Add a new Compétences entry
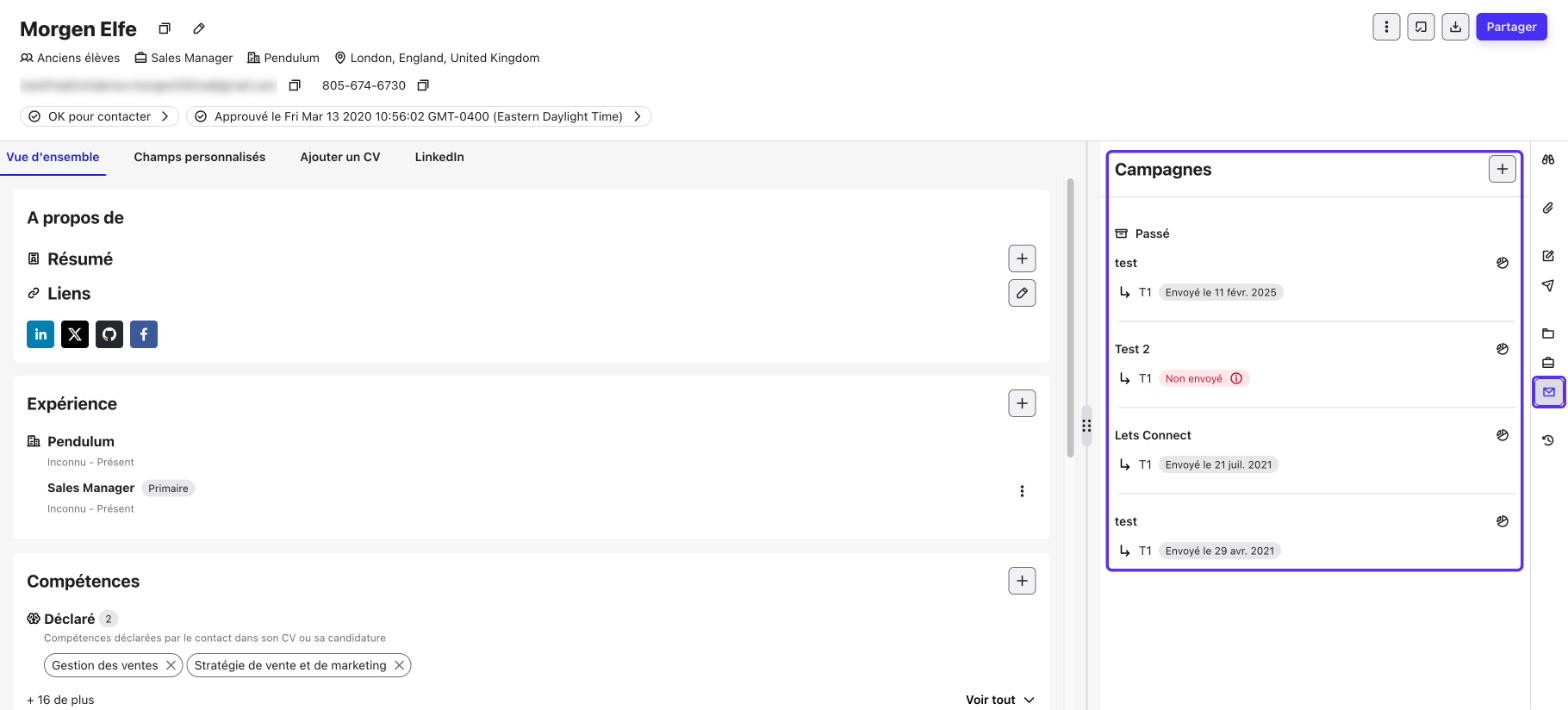This screenshot has height=710, width=1568. point(1022,581)
